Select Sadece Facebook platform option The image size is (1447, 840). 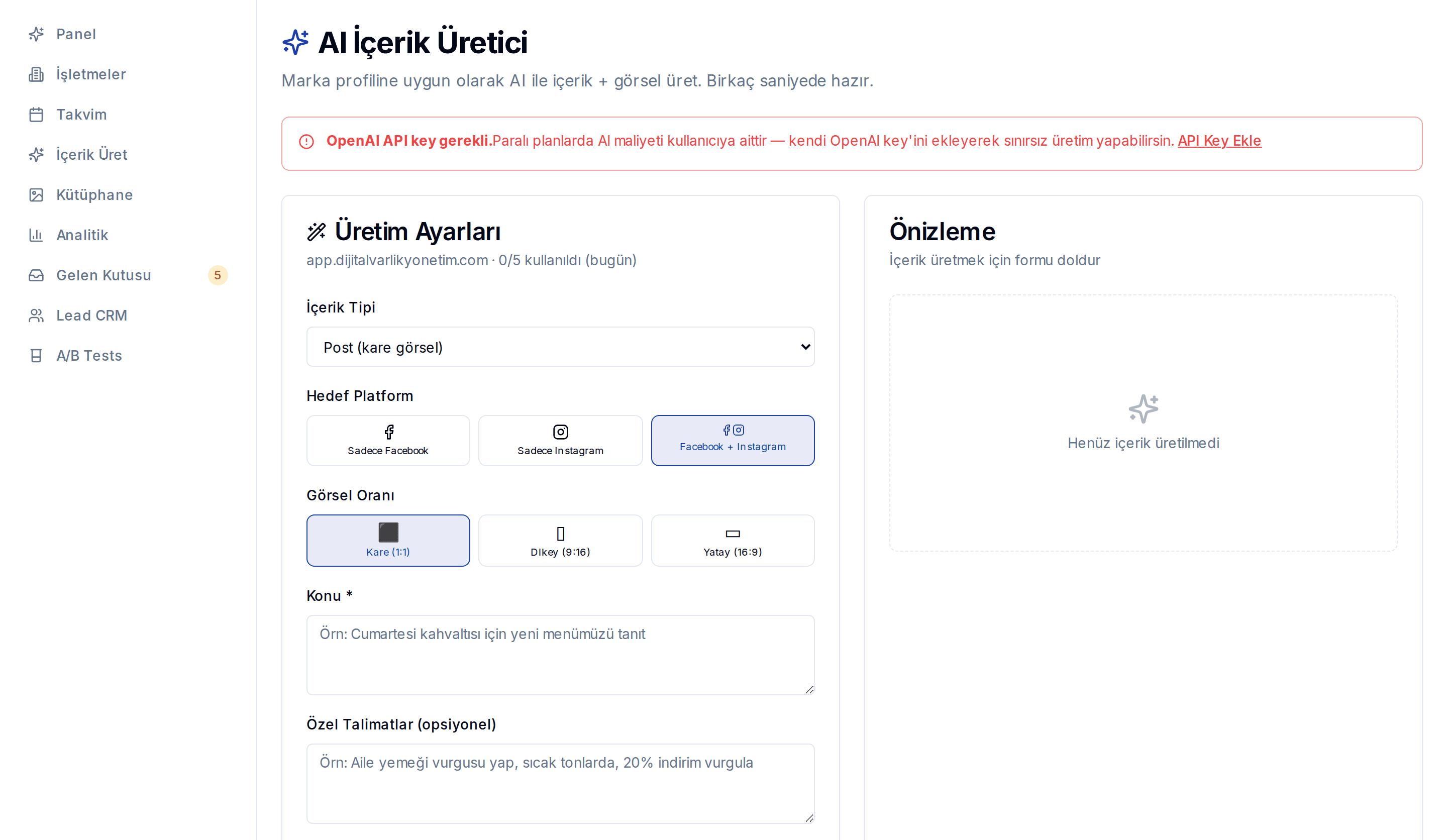point(388,441)
